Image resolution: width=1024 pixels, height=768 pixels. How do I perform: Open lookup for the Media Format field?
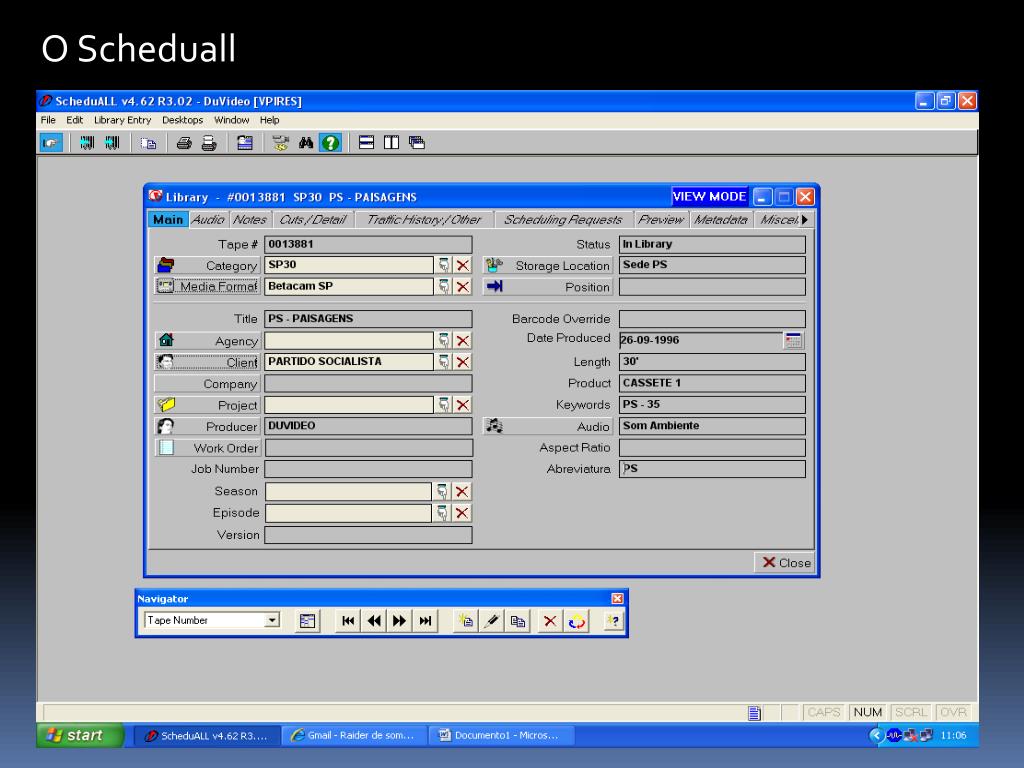tap(444, 287)
